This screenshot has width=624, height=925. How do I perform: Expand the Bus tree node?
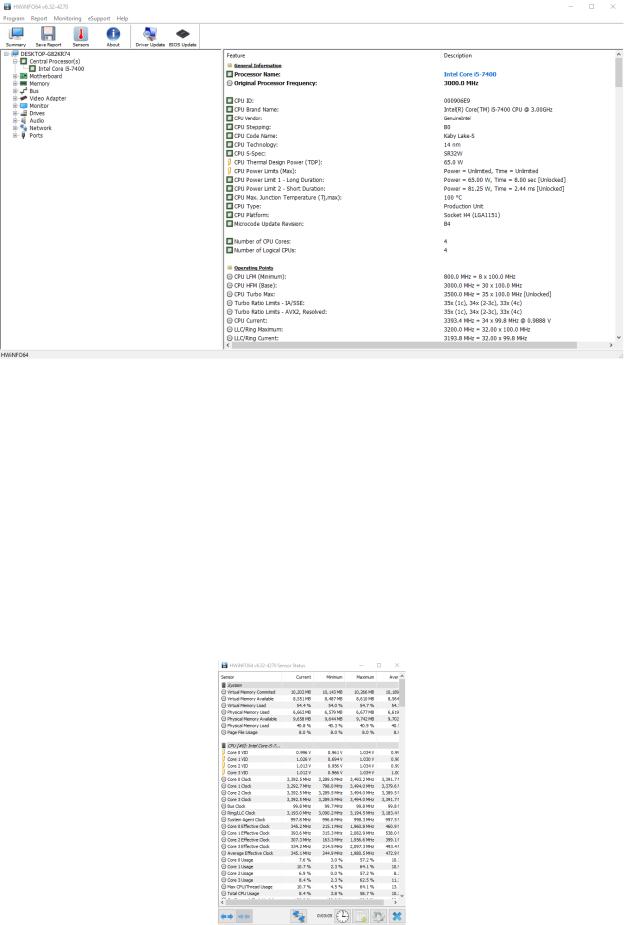[x=15, y=91]
